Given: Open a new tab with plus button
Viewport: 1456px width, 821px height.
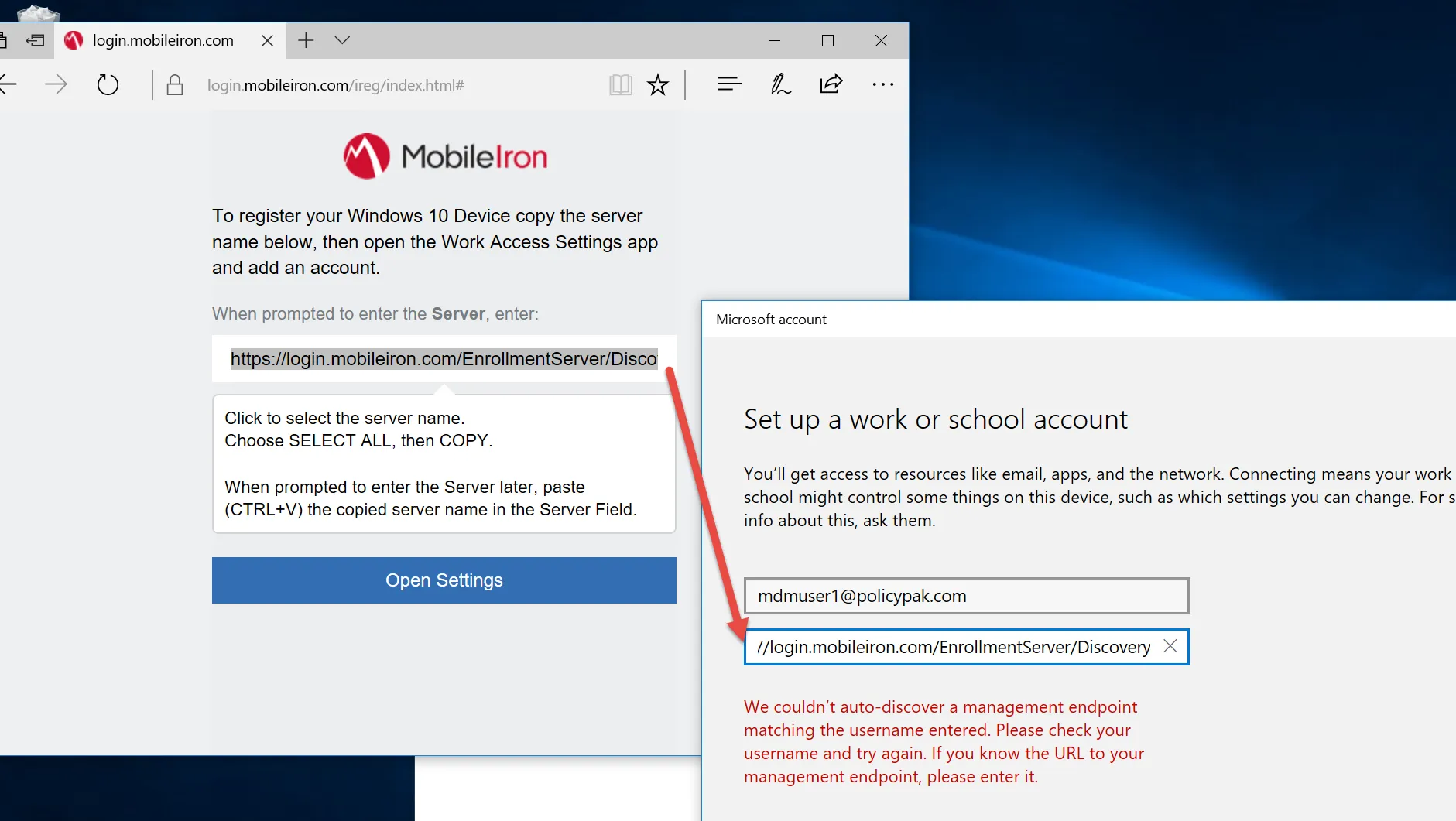Looking at the screenshot, I should (x=306, y=40).
